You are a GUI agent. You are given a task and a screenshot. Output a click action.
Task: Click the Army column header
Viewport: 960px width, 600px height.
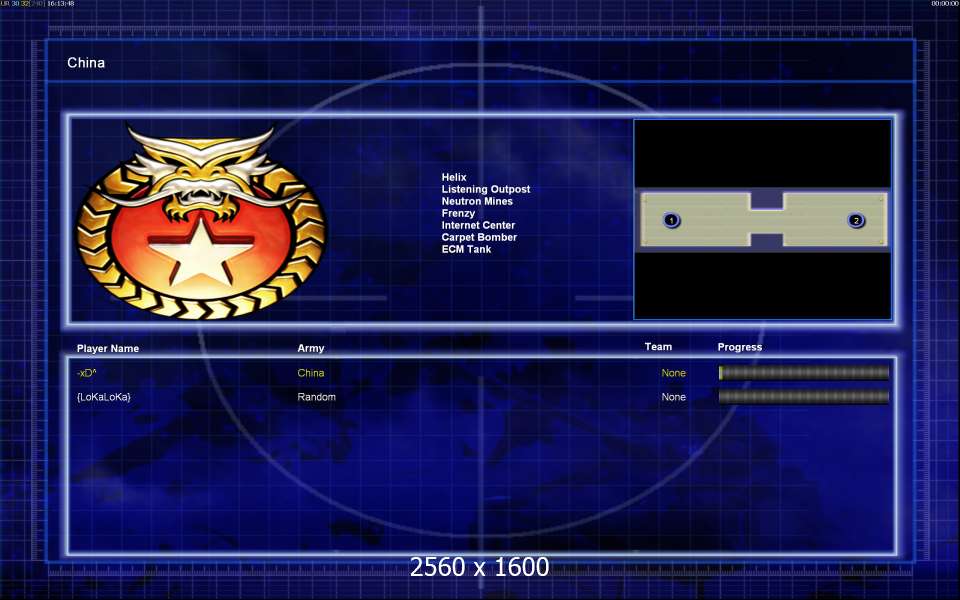click(310, 348)
